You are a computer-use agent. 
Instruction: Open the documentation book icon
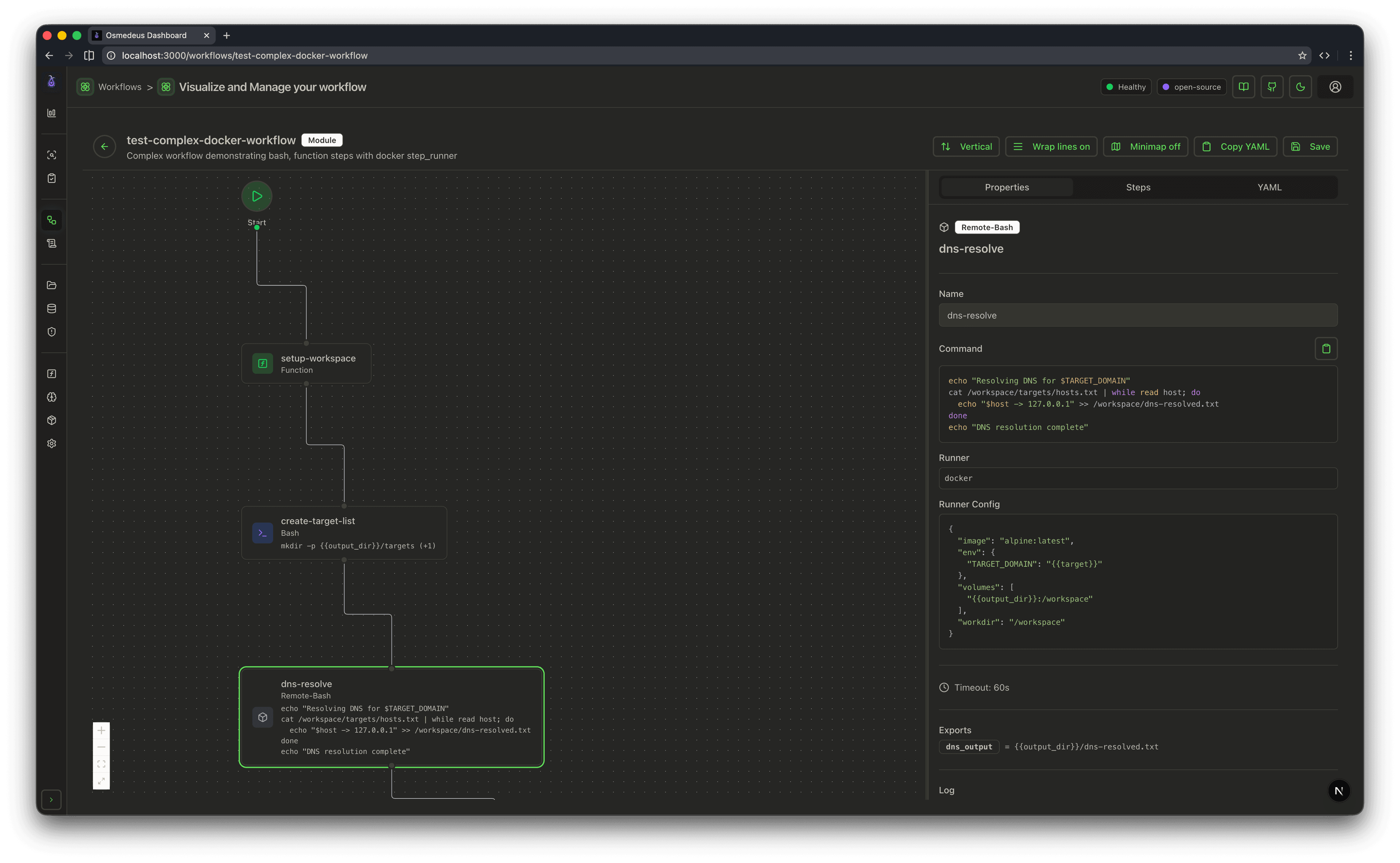[x=1244, y=86]
